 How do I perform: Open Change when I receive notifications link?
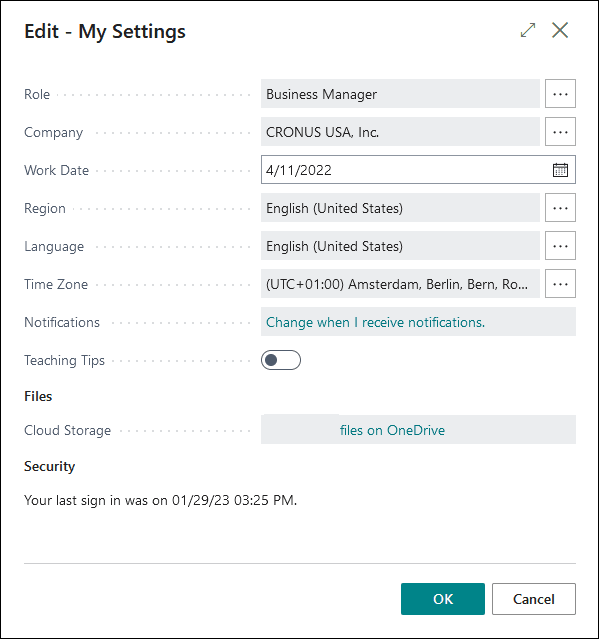point(375,322)
